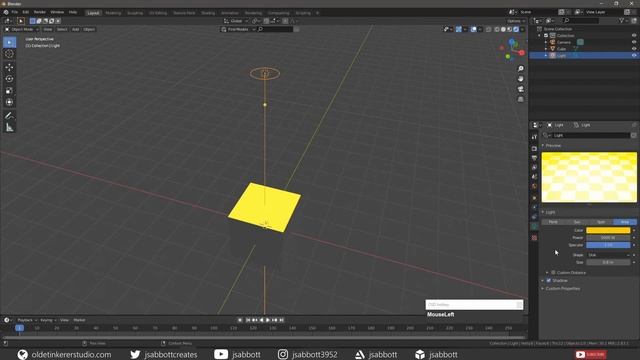The image size is (640, 360).
Task: Jump to timeline start button
Action: tap(248, 320)
